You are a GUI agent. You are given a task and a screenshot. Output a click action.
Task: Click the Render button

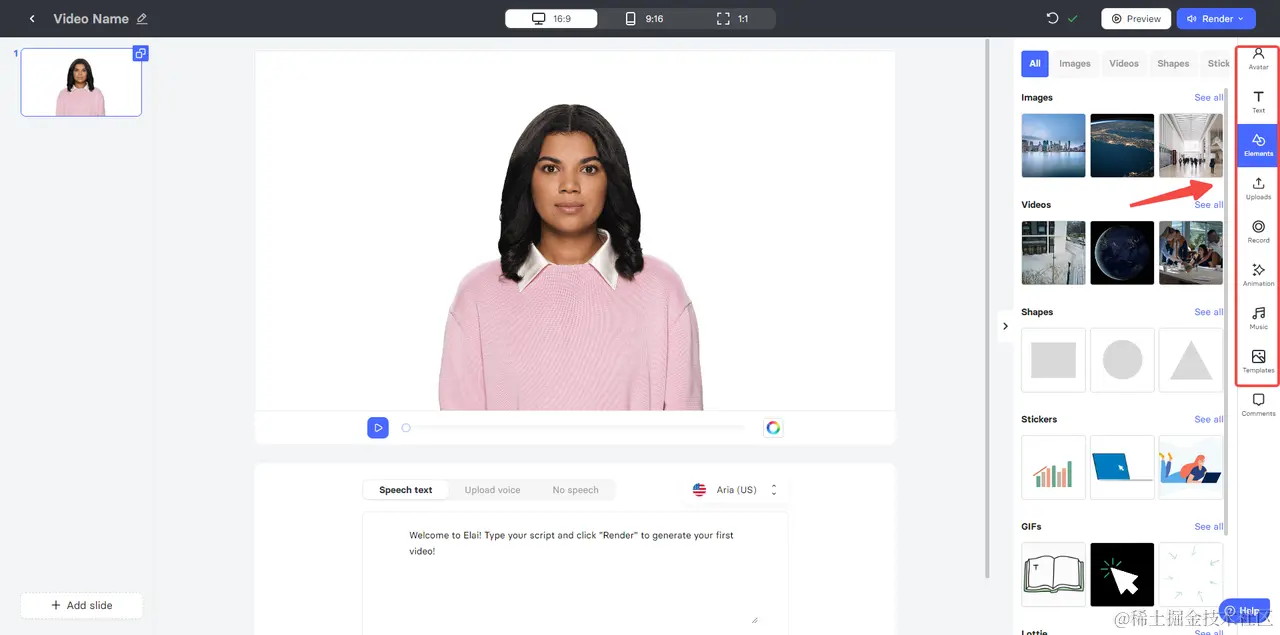click(1216, 18)
